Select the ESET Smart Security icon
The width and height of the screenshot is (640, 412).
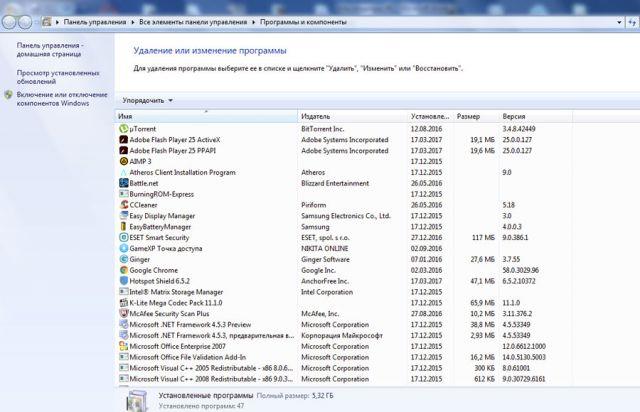point(123,237)
